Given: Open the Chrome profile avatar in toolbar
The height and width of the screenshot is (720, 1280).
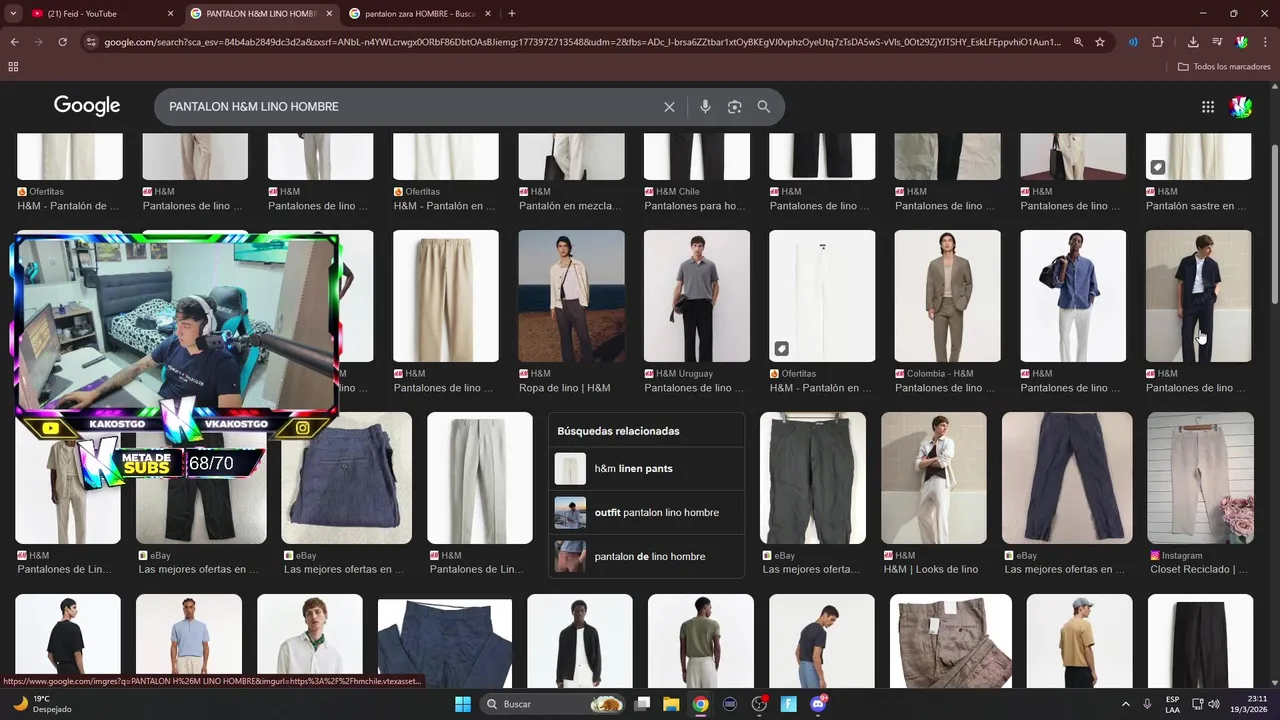Looking at the screenshot, I should [1241, 42].
